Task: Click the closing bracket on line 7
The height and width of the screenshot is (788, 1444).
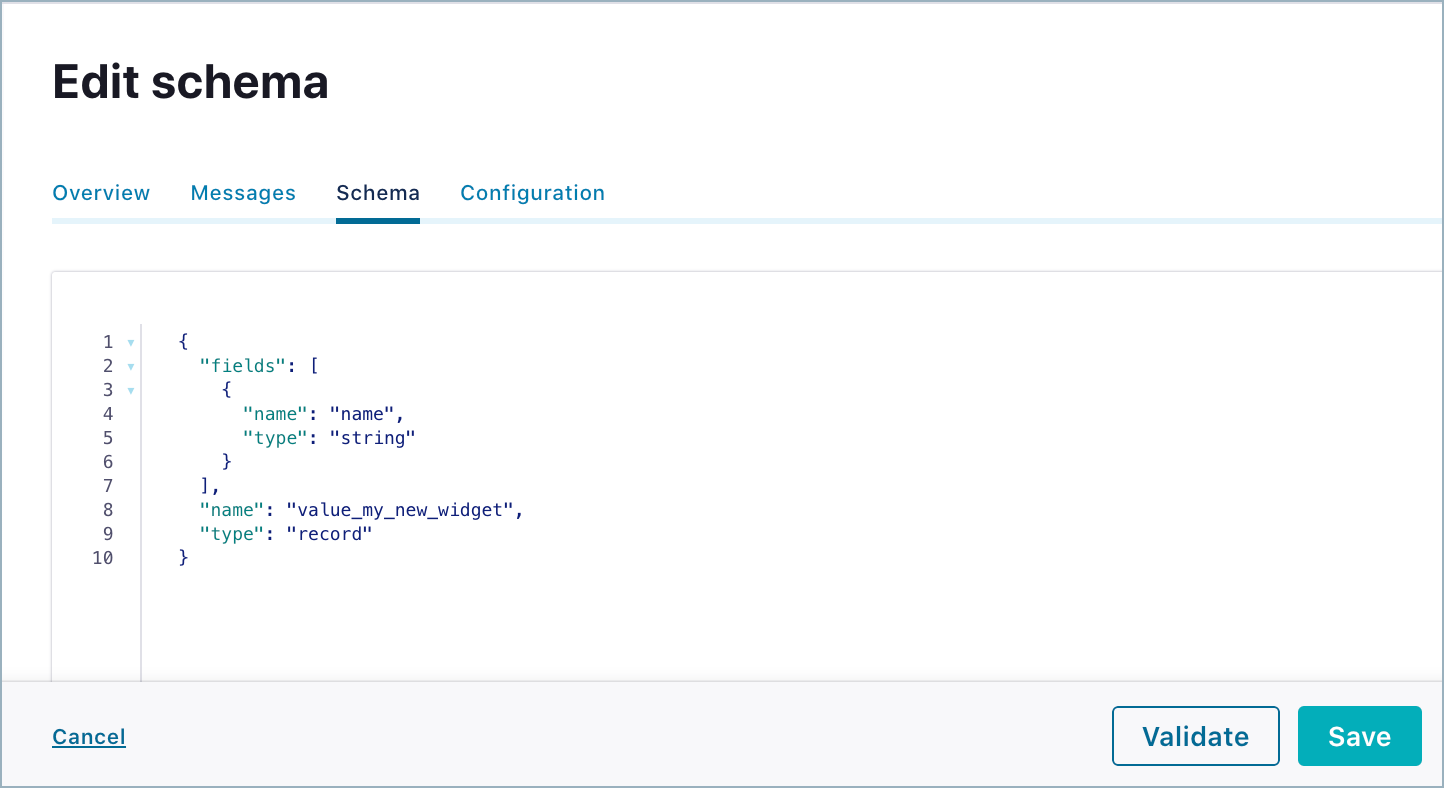Action: pyautogui.click(x=207, y=486)
